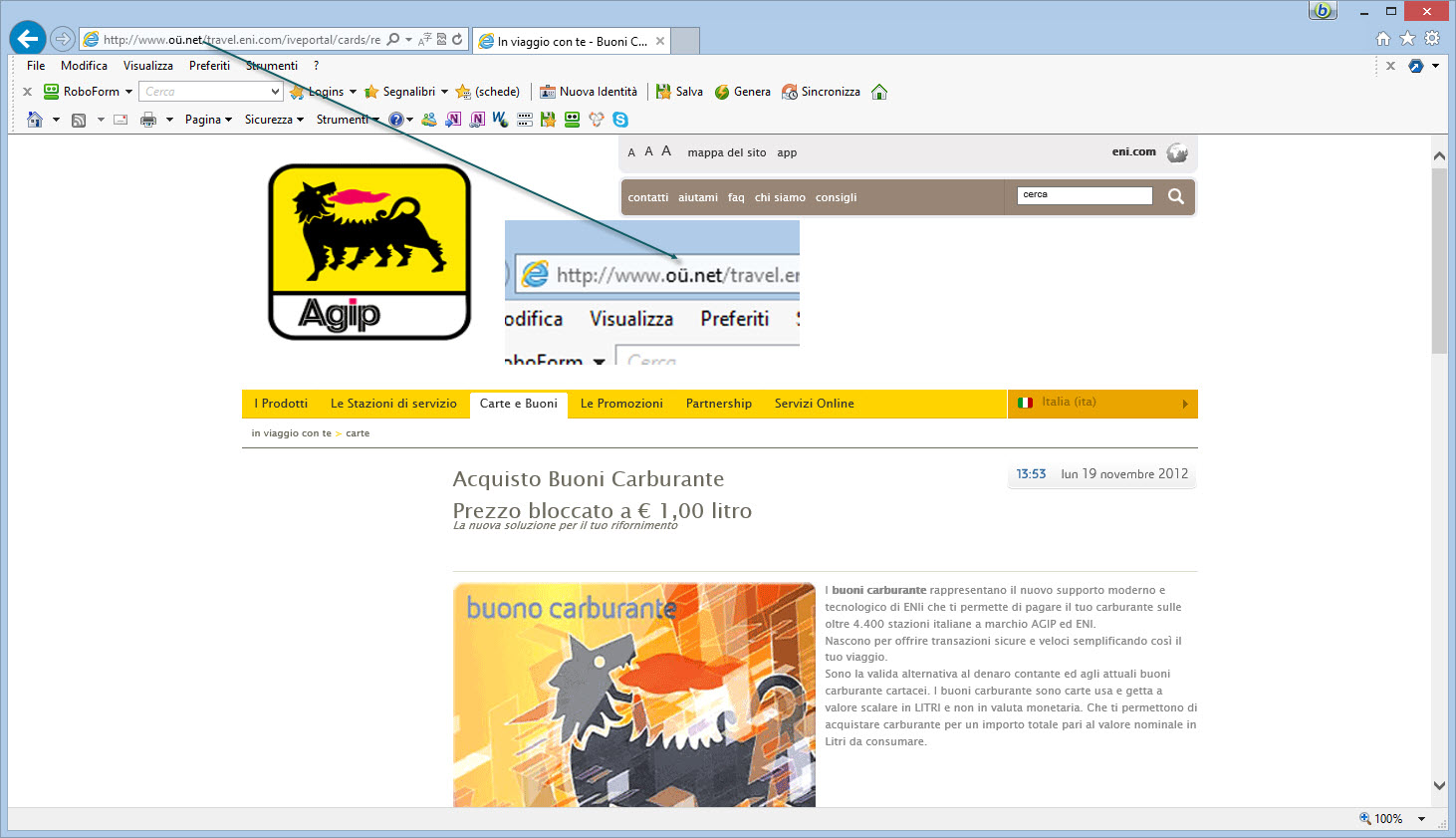Click the Read mail envelope icon

point(121,120)
